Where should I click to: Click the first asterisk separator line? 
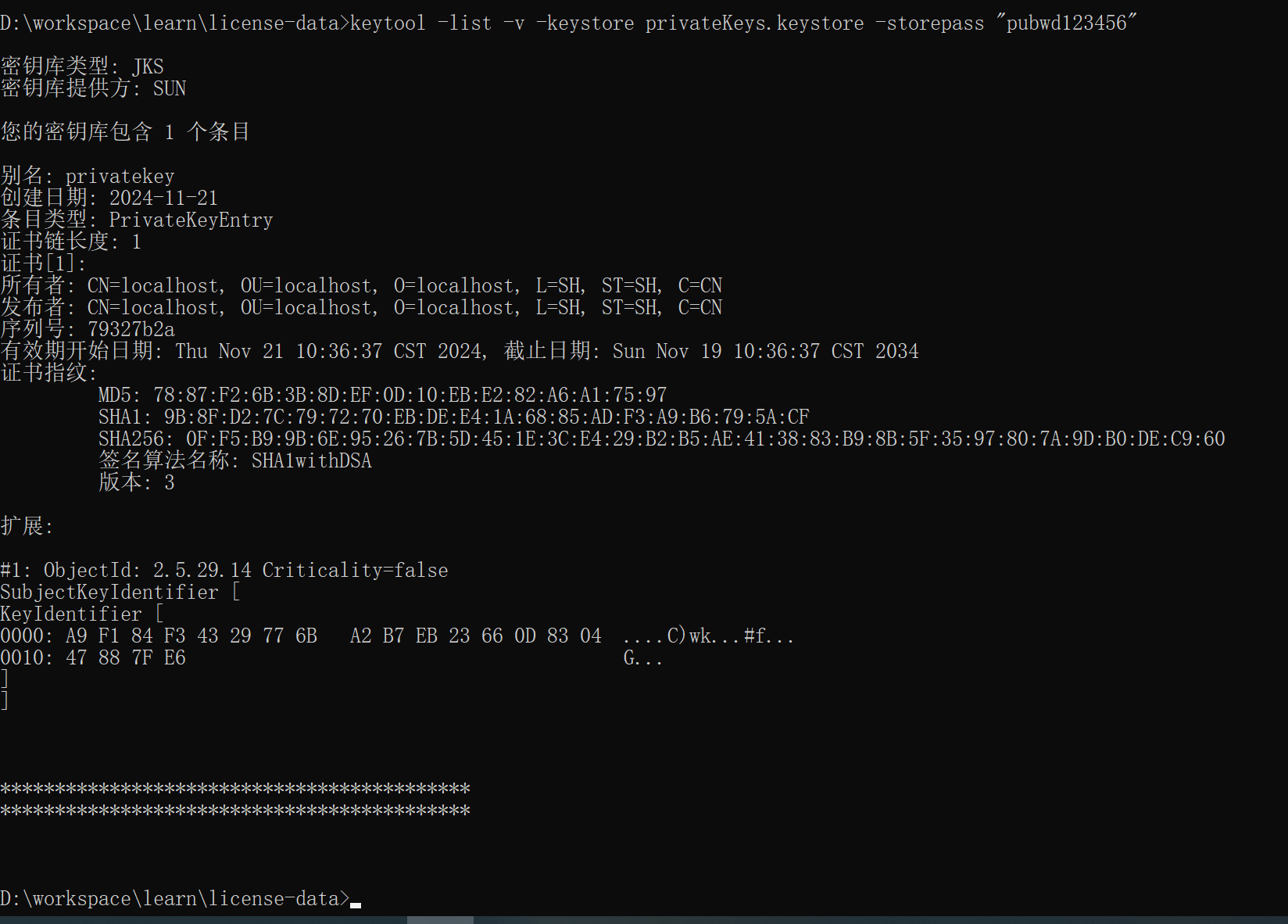click(x=235, y=788)
